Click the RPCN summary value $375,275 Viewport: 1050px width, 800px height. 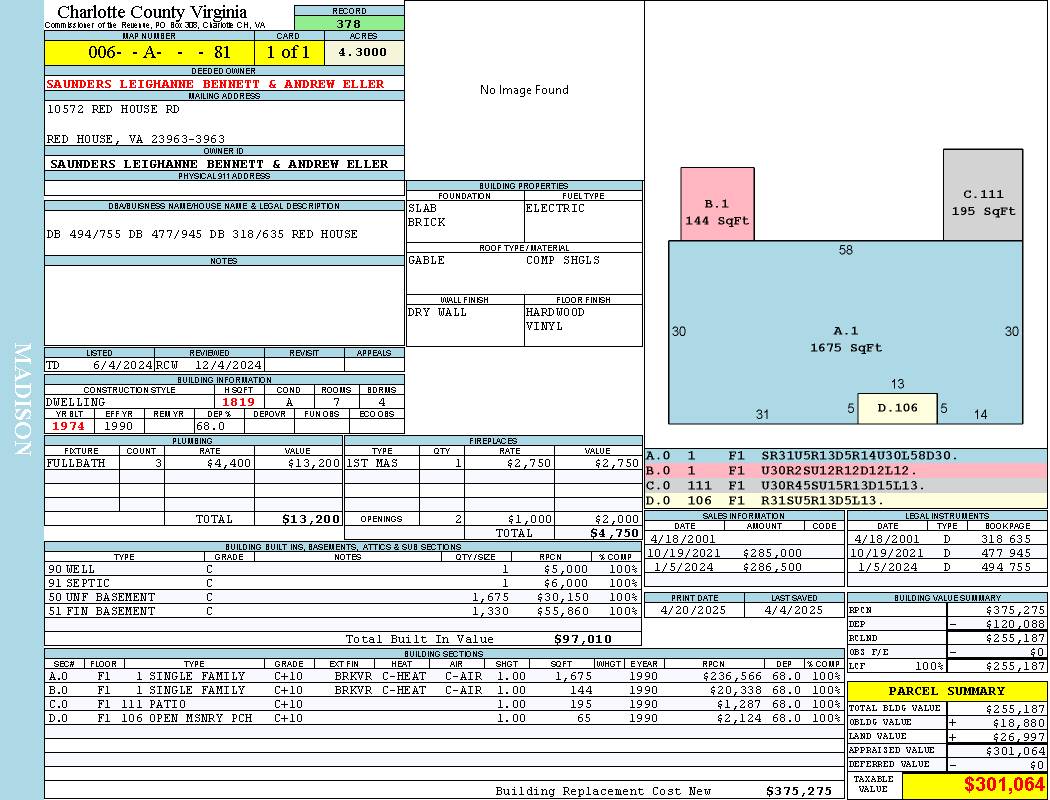[x=1015, y=611]
